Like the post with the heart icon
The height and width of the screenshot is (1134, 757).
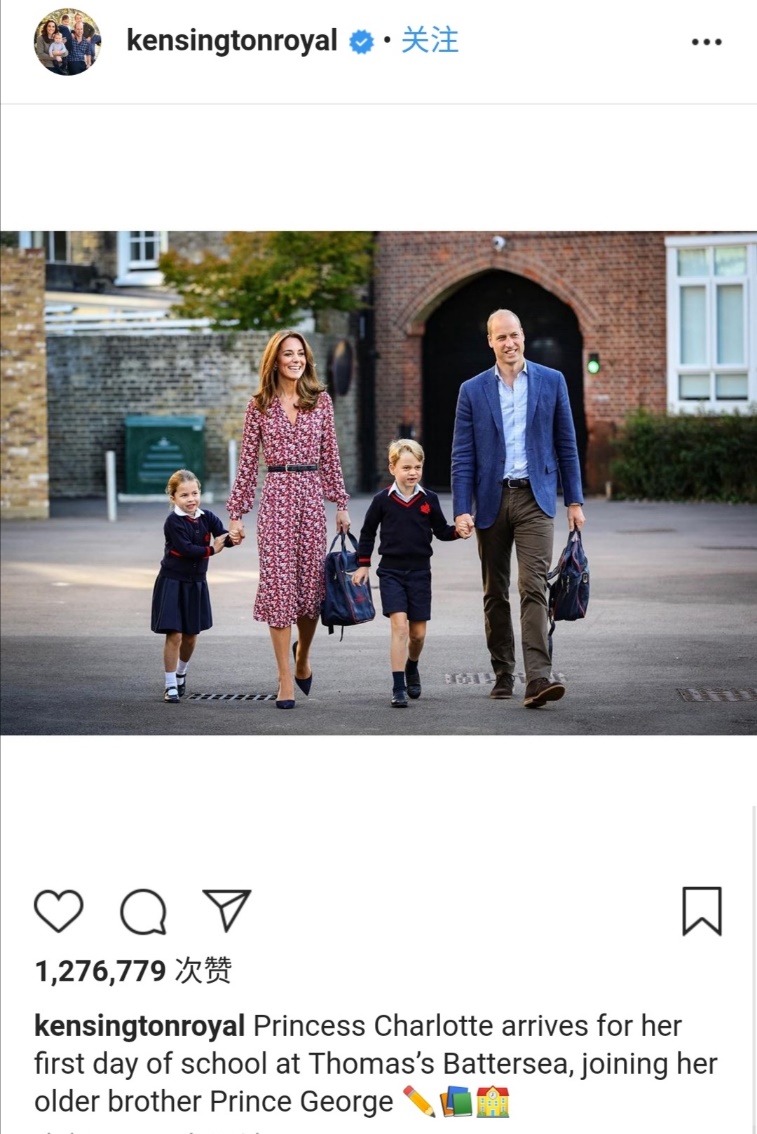[x=59, y=911]
